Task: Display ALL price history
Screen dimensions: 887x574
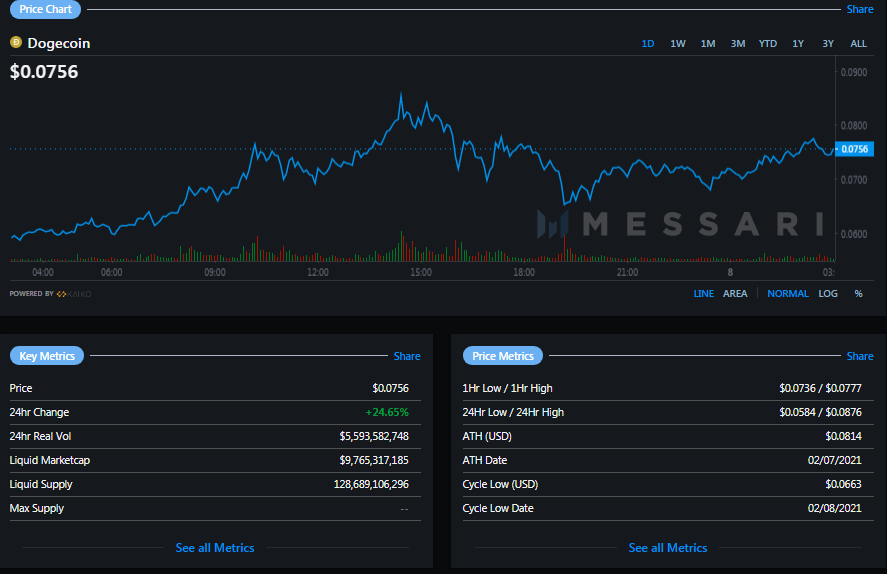Action: tap(858, 44)
